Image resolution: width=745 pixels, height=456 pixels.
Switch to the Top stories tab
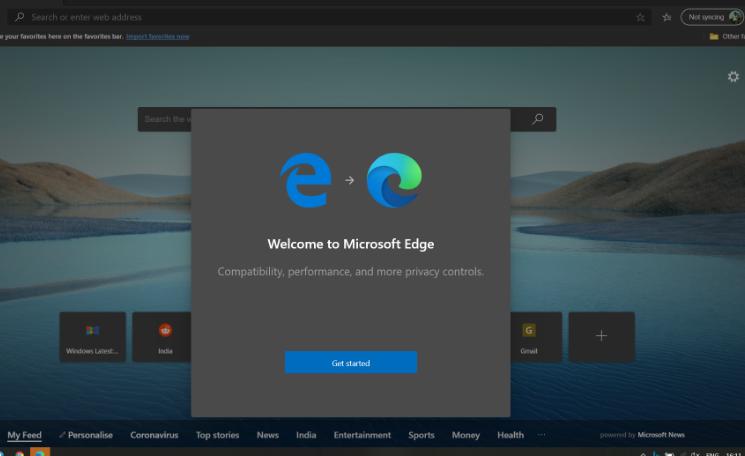pos(217,435)
